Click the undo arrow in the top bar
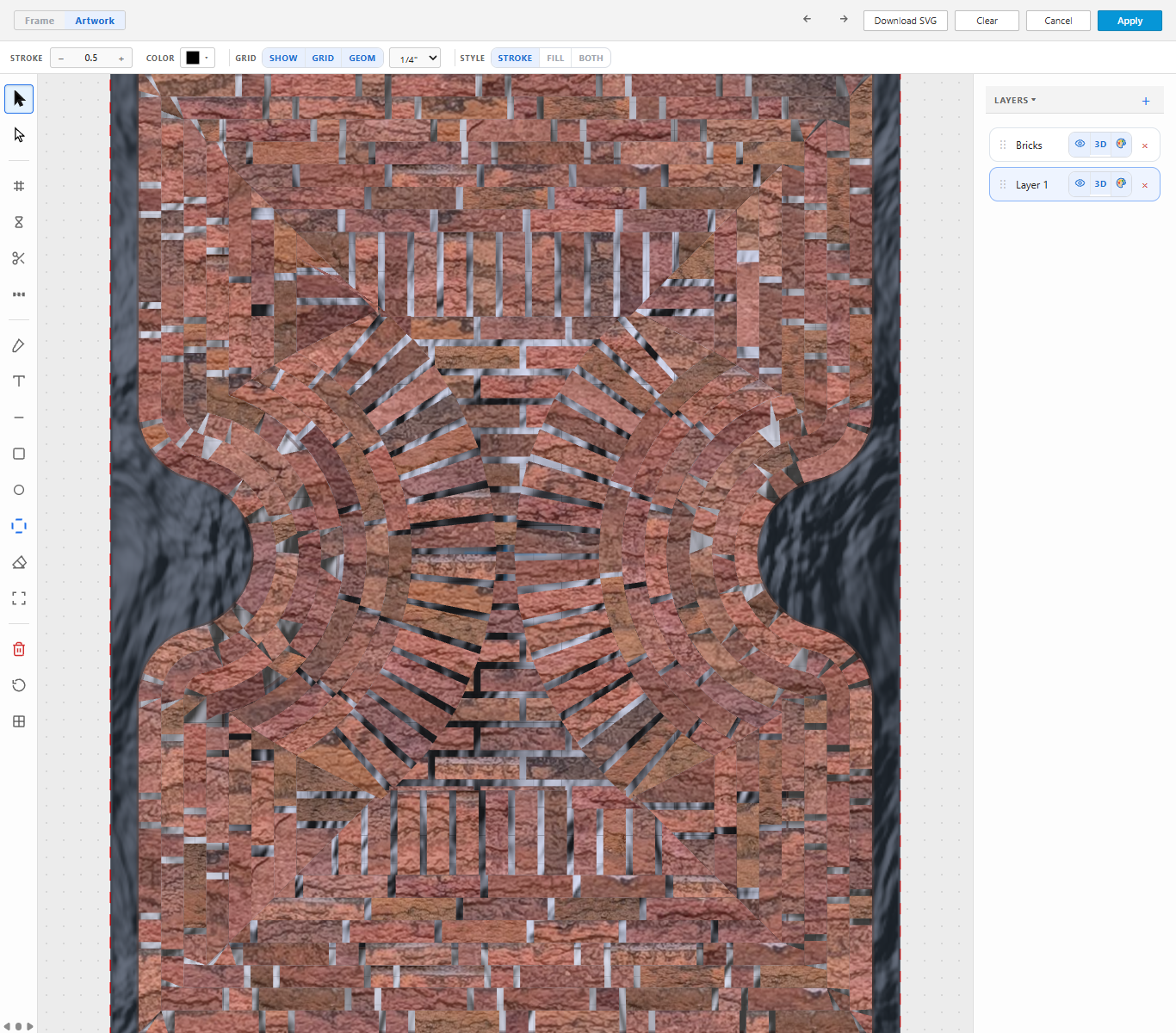1176x1033 pixels. [x=807, y=19]
